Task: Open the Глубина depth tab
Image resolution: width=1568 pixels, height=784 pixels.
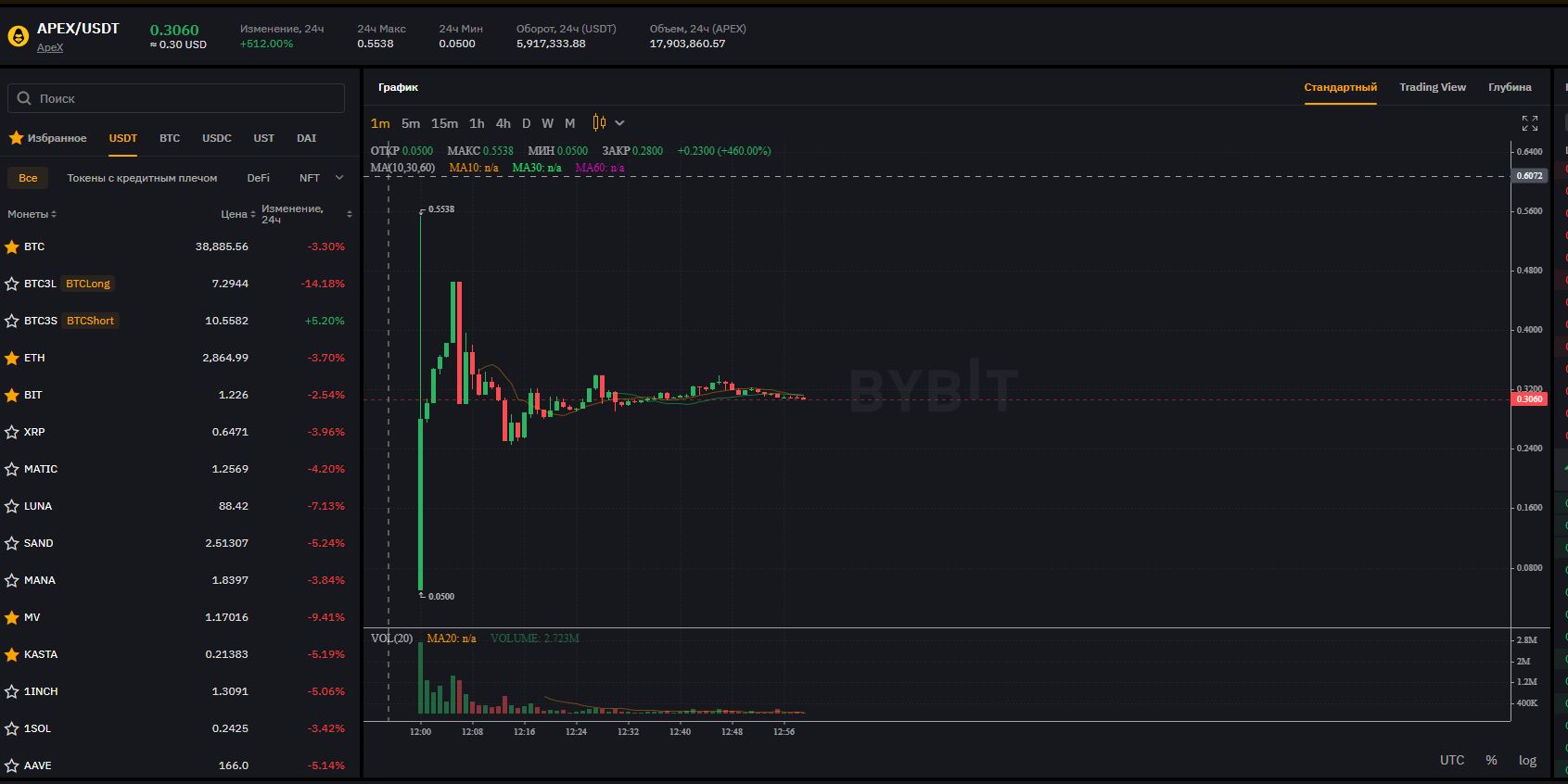Action: tap(1510, 87)
